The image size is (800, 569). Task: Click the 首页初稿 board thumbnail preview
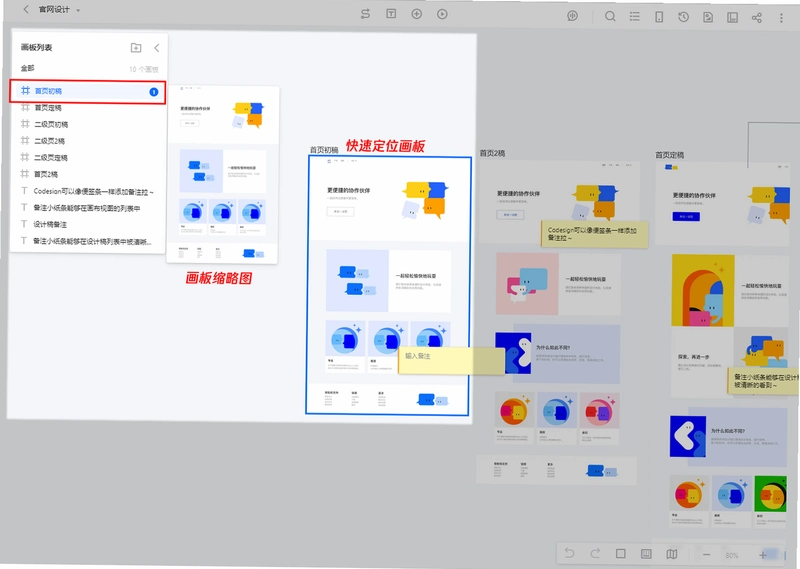pyautogui.click(x=222, y=175)
